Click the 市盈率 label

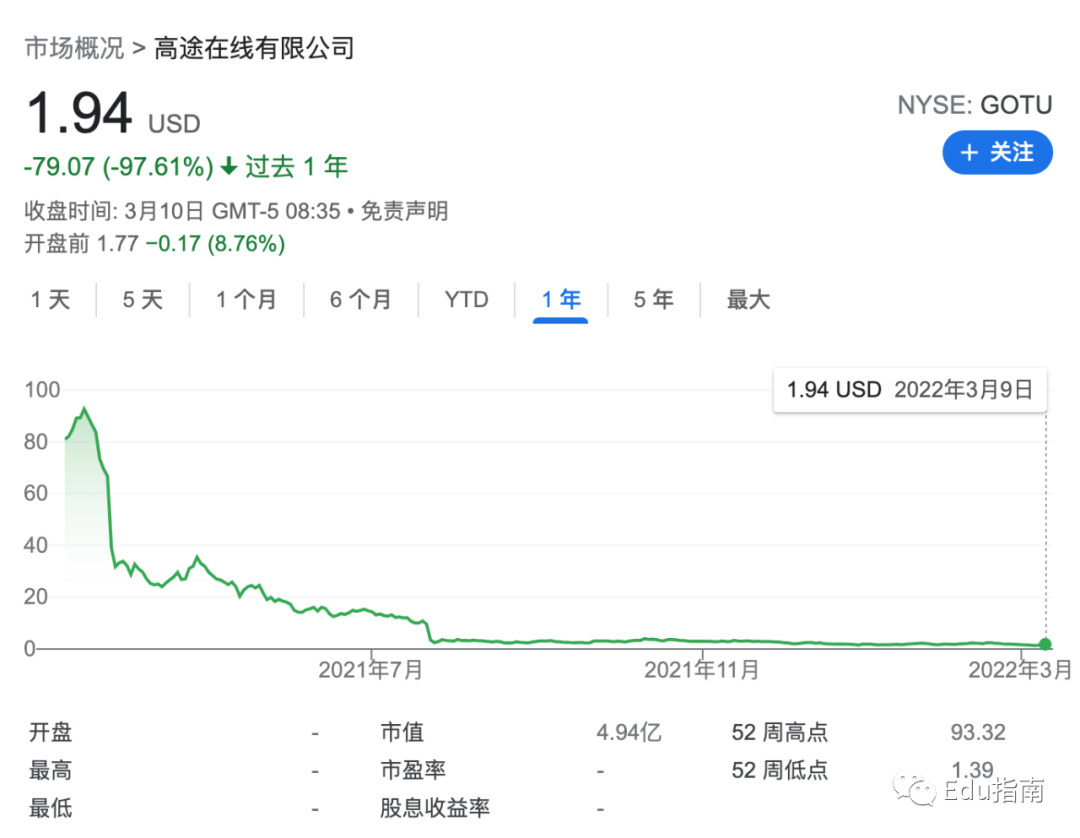[413, 770]
